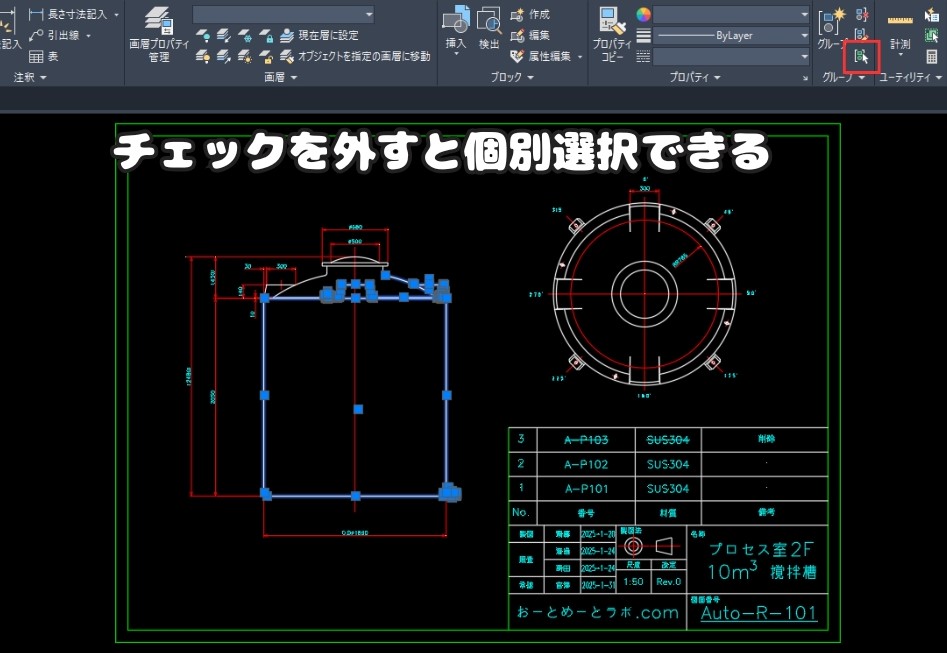This screenshot has height=653, width=947.
Task: Click the layer Lock padlock icon
Action: pos(266,36)
